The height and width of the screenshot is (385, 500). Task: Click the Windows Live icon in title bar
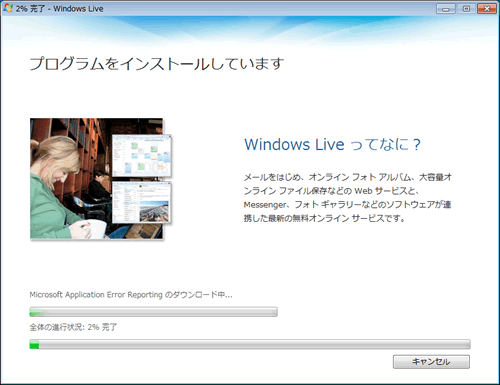coord(8,8)
